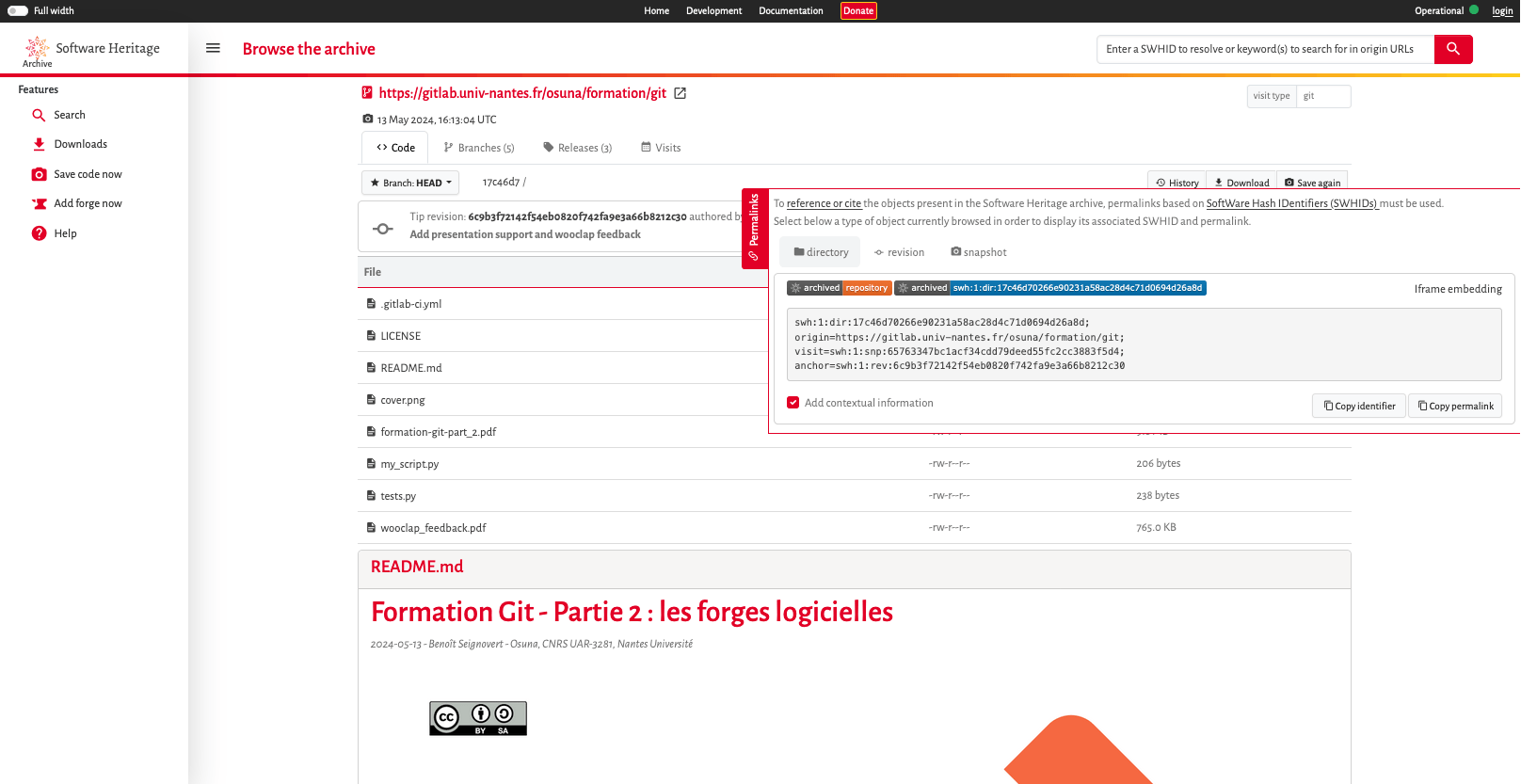Viewport: 1521px width, 784px height.
Task: Open the README.md file link
Action: [x=411, y=368]
